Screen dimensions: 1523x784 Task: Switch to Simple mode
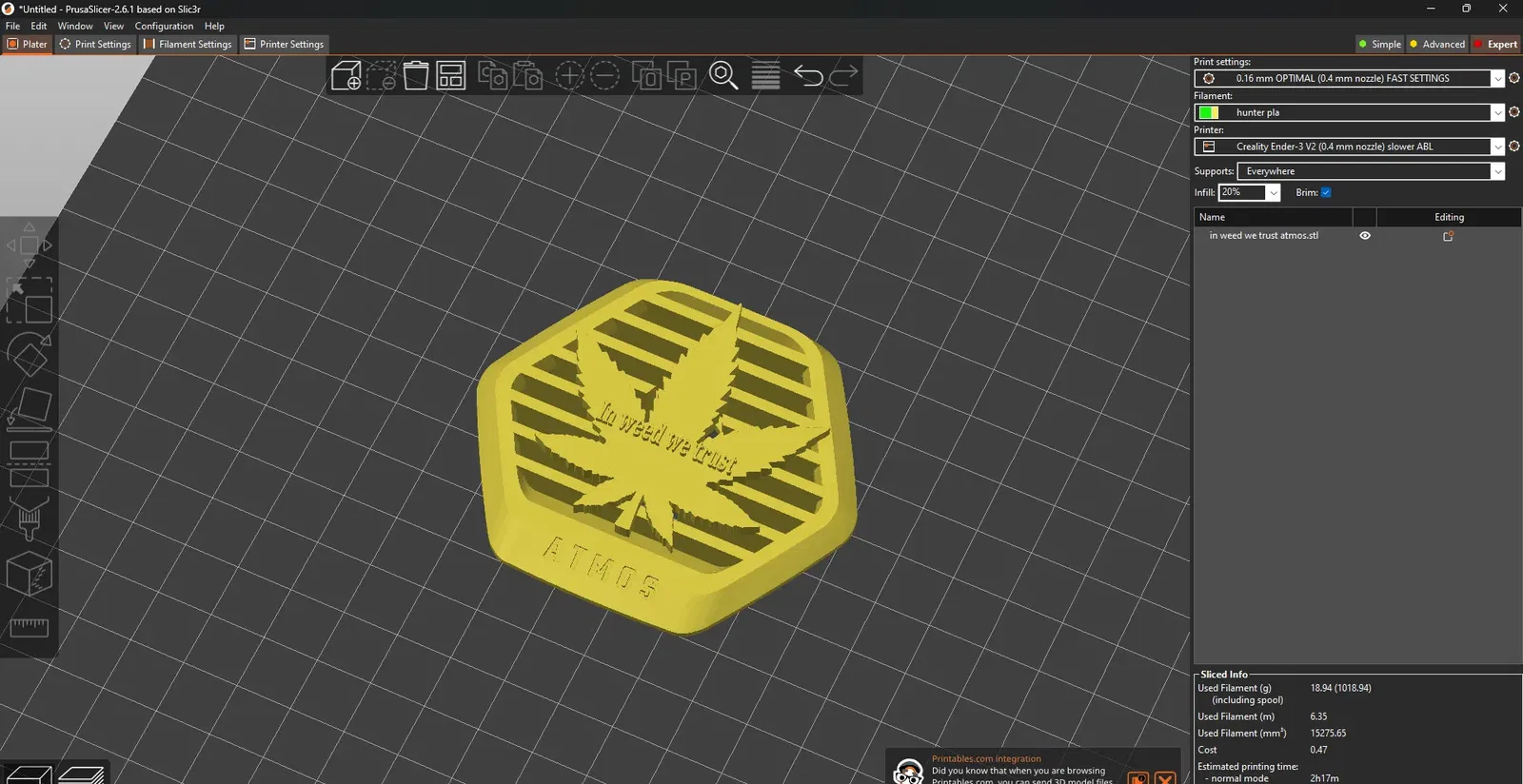(1379, 44)
